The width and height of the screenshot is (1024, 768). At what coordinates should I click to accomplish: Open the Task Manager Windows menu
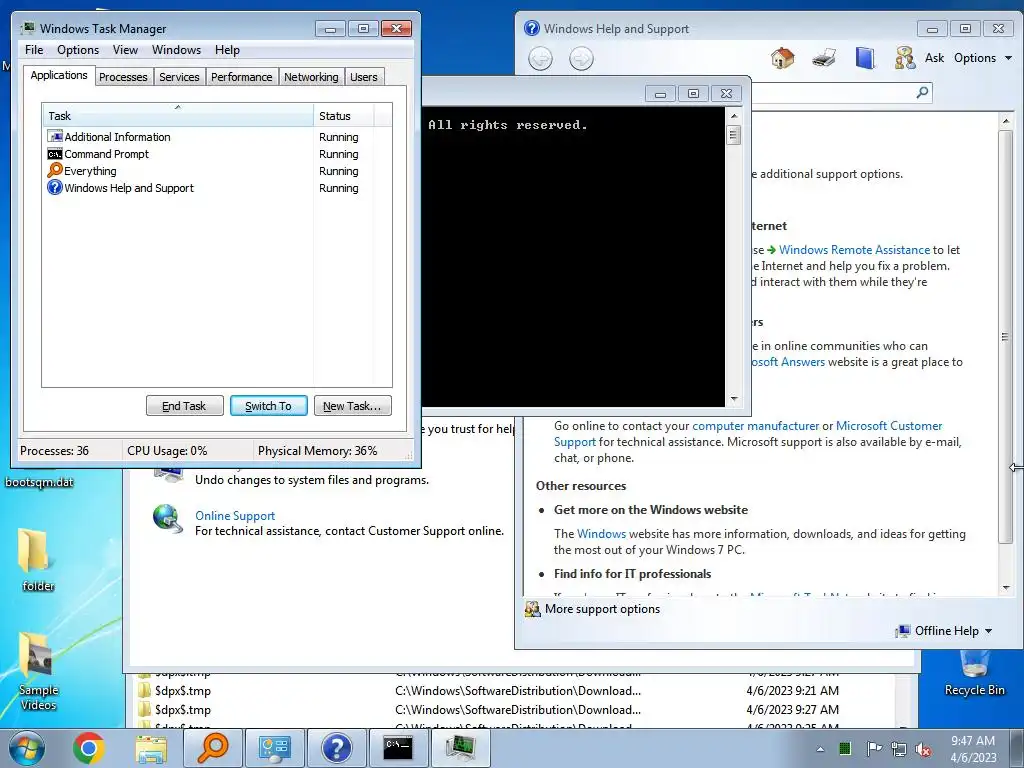[176, 50]
